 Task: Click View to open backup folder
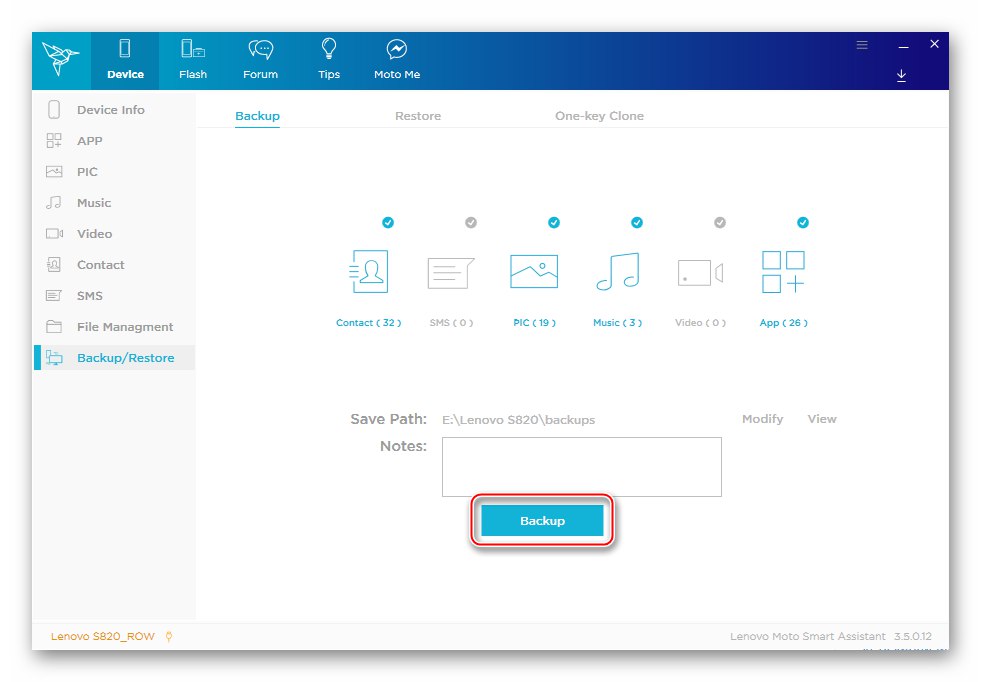[822, 419]
